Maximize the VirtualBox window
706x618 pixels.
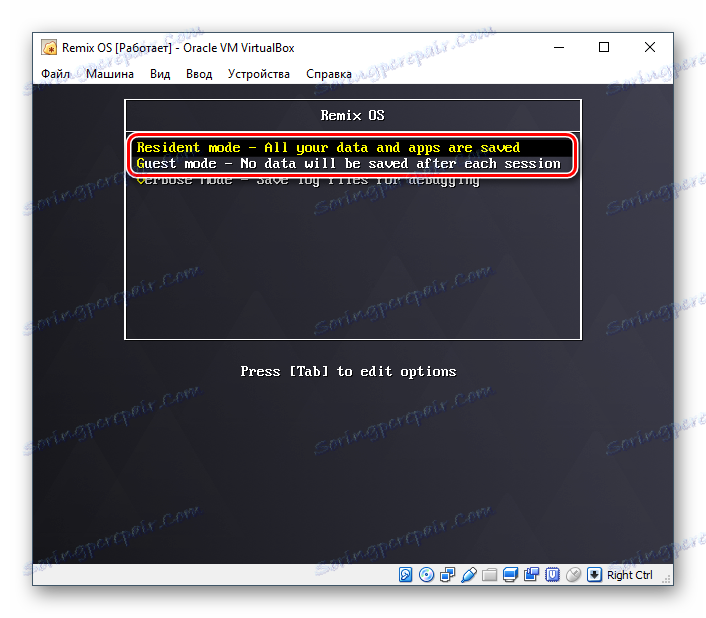click(x=604, y=47)
